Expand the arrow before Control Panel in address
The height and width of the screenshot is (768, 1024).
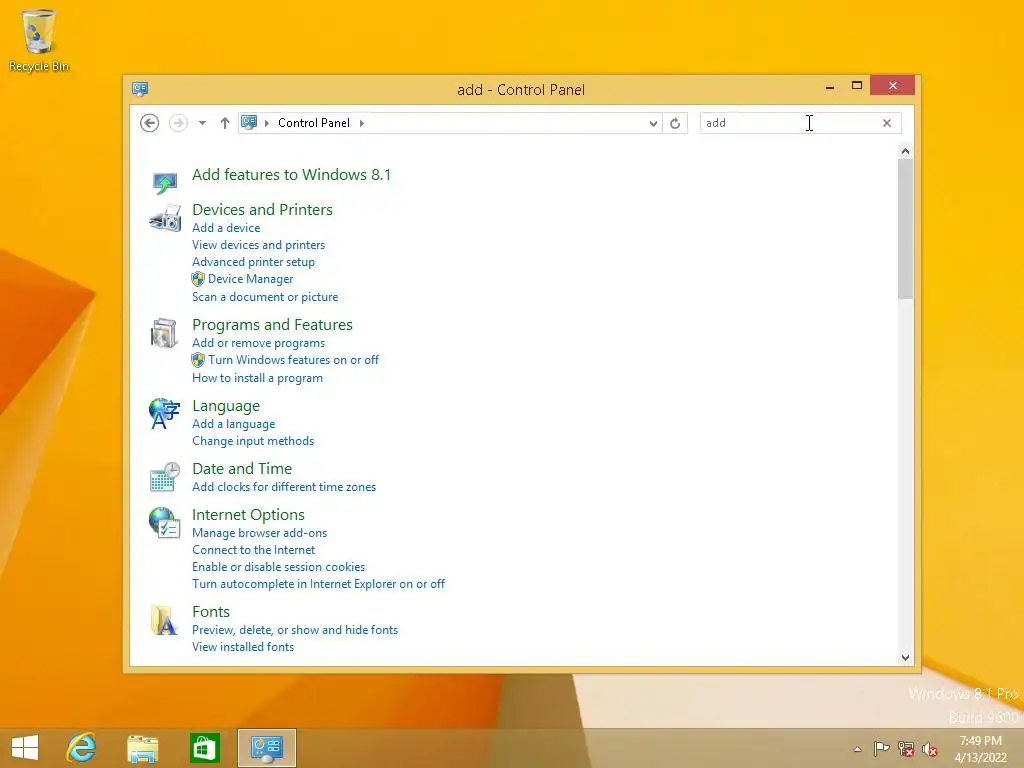(266, 123)
